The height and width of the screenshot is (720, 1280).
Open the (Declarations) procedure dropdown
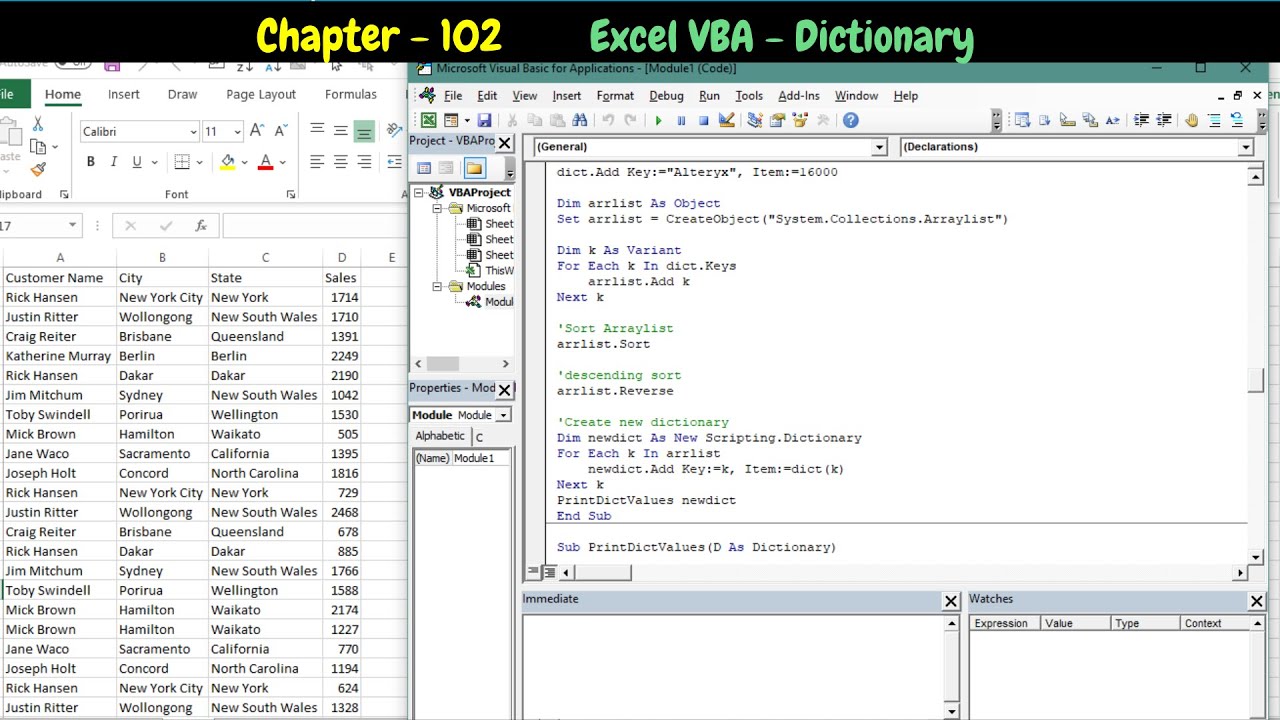point(1245,147)
